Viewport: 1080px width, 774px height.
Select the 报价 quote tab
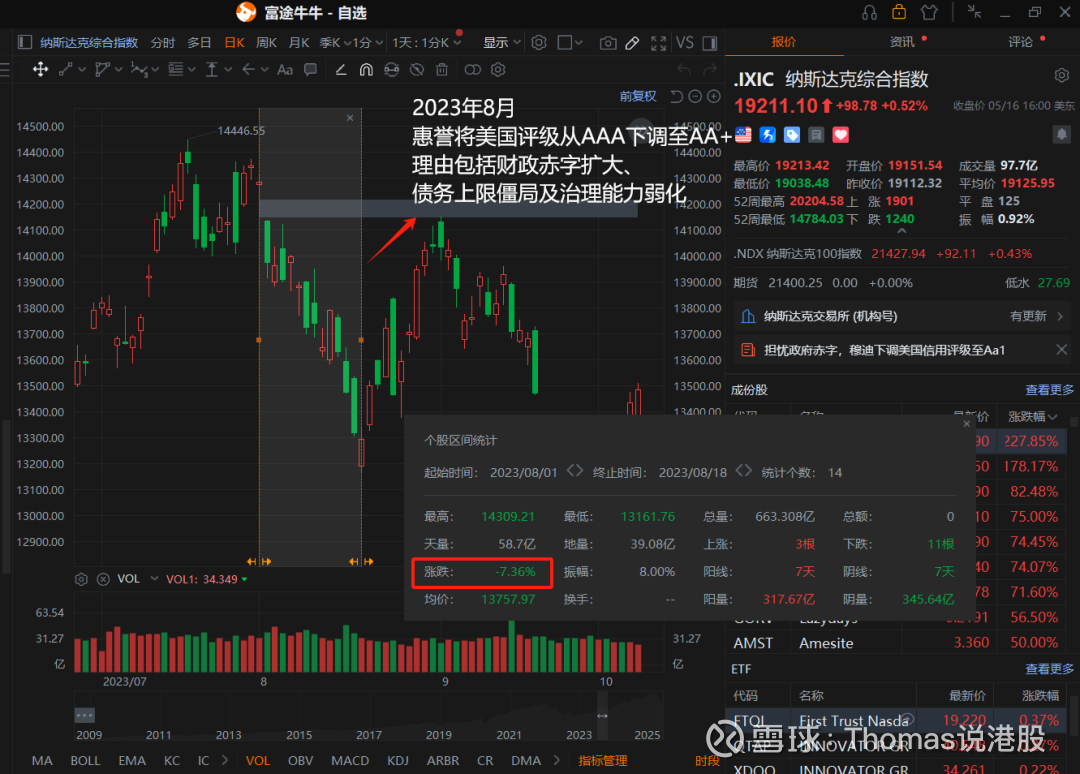coord(783,42)
